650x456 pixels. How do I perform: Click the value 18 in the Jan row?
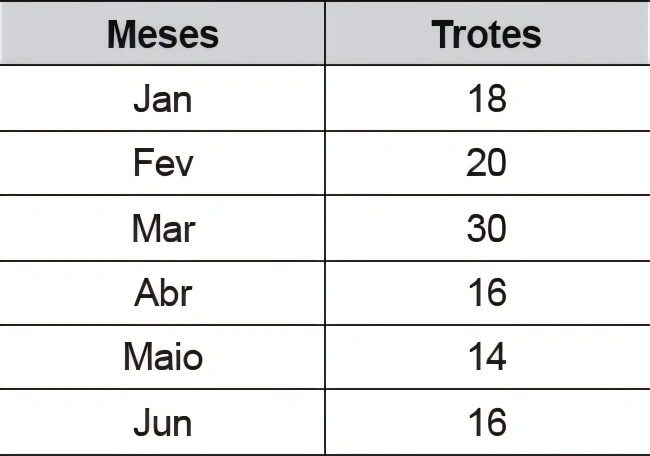point(486,99)
